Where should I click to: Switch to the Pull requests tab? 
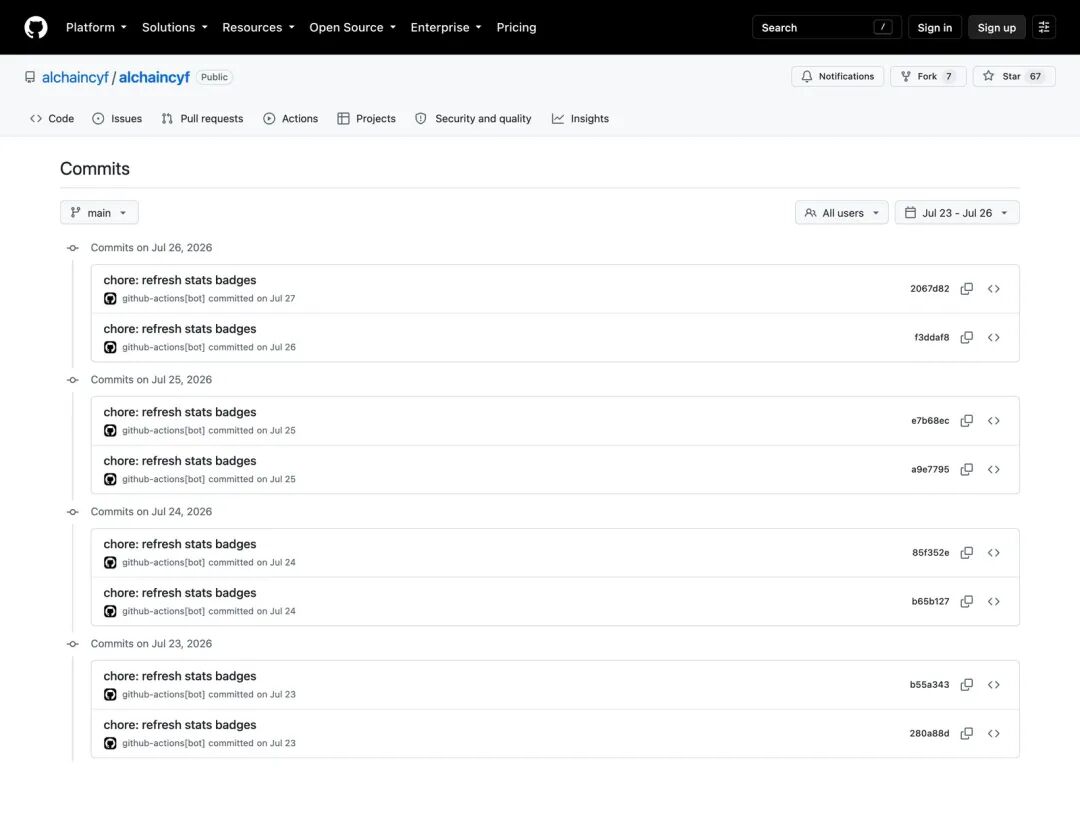click(x=202, y=118)
